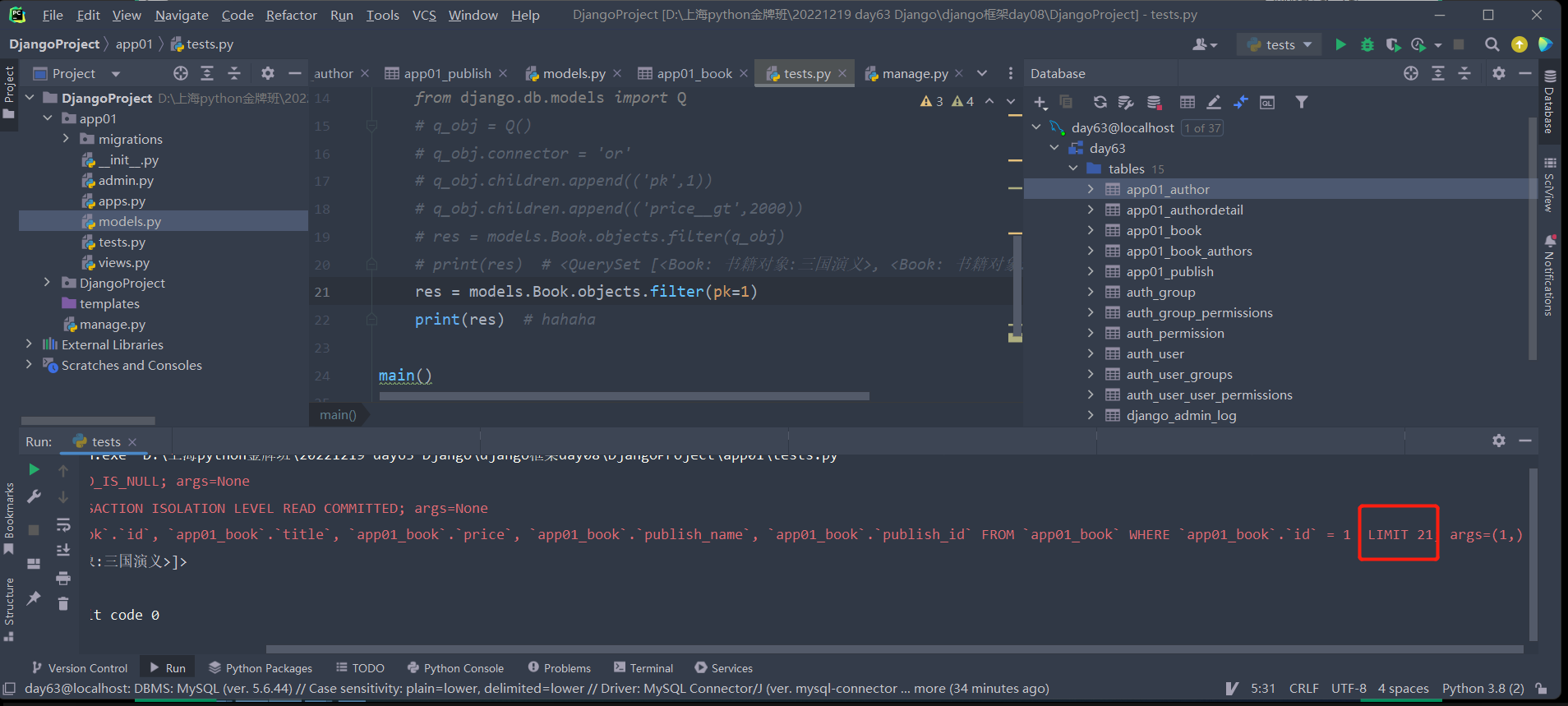This screenshot has width=1568, height=706.
Task: Rerun tests with green arrow in Run panel
Action: click(x=34, y=469)
